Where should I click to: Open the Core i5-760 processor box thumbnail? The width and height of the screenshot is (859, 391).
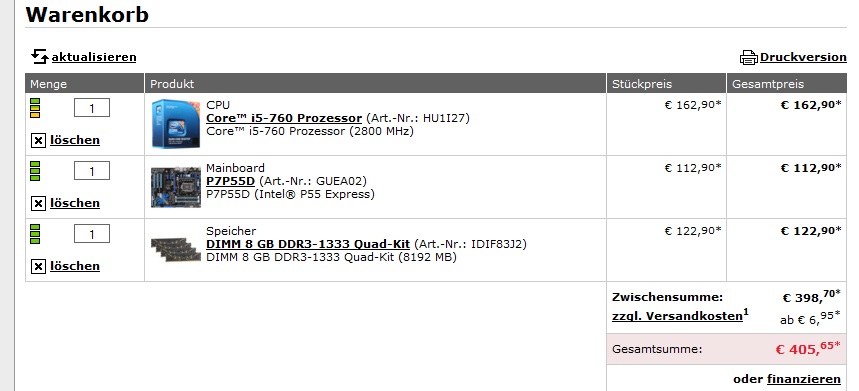coord(176,124)
